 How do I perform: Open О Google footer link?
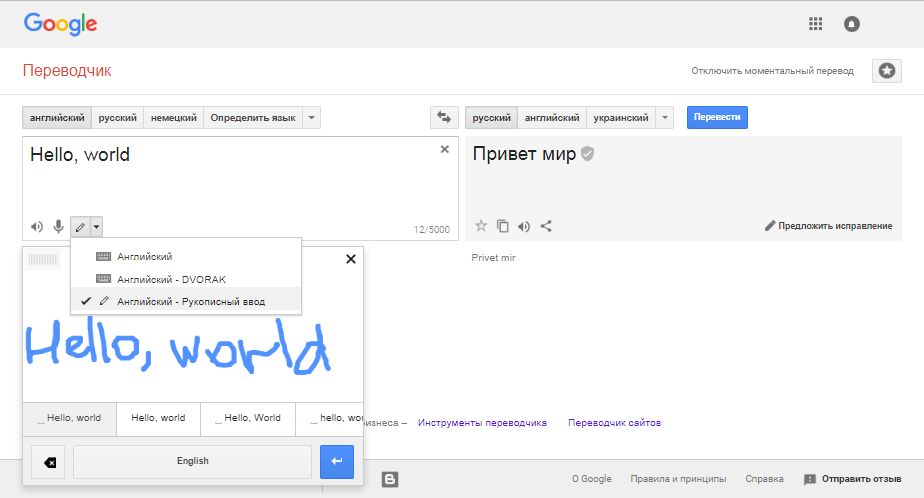click(x=592, y=479)
